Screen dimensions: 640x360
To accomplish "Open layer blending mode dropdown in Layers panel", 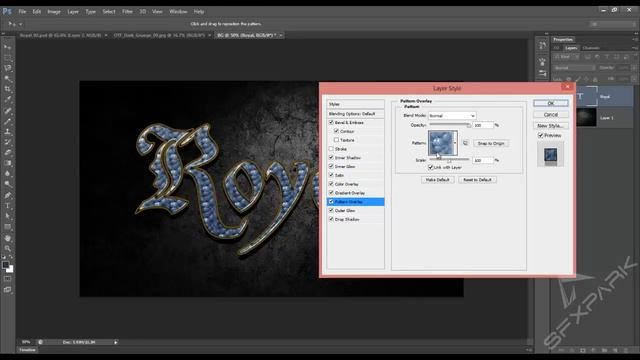I will click(x=575, y=68).
